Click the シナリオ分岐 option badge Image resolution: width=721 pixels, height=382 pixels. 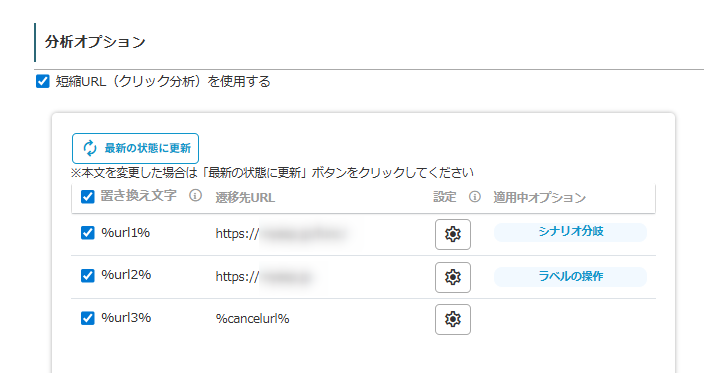coord(570,232)
